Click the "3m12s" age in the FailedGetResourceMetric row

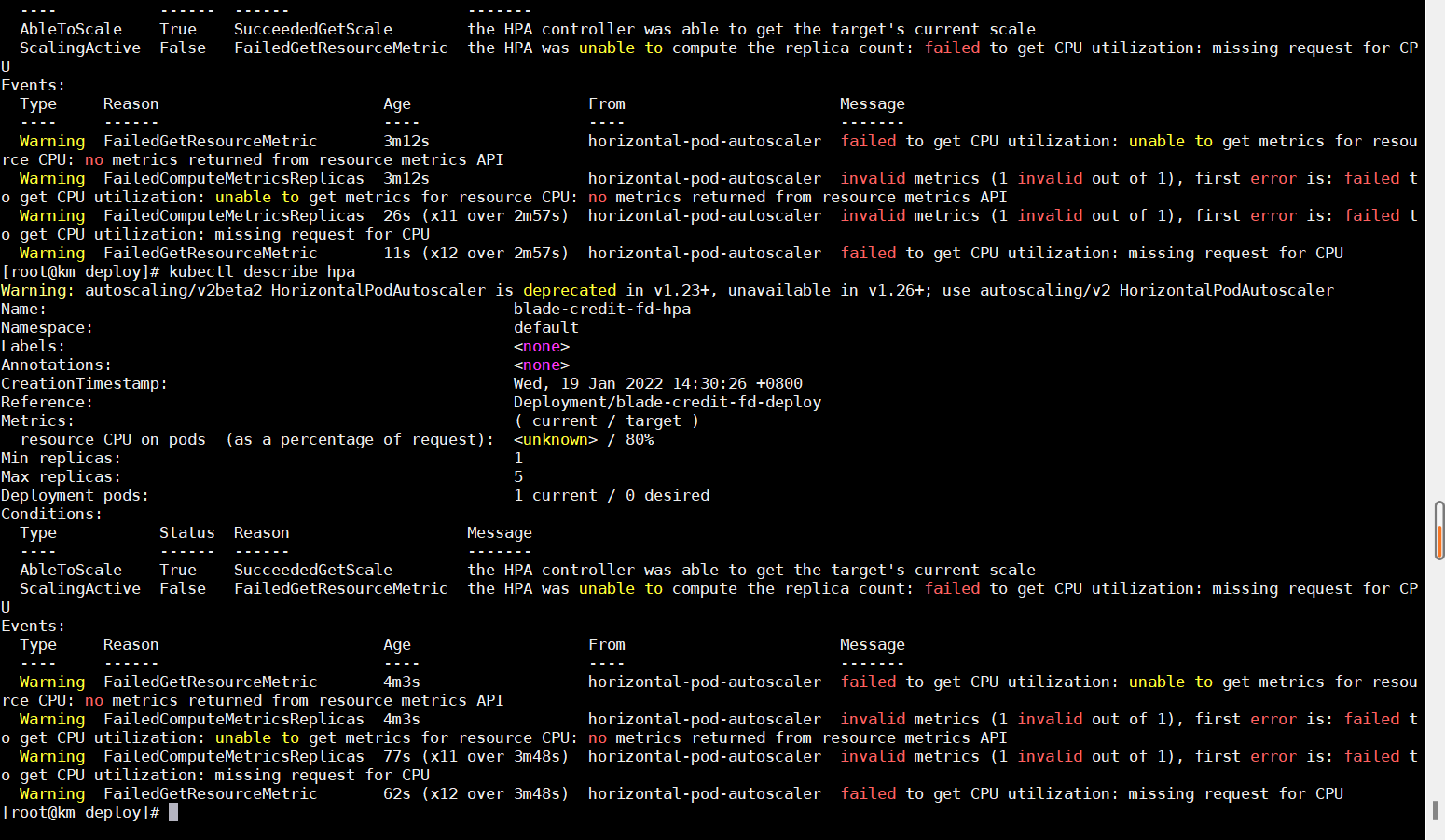406,141
